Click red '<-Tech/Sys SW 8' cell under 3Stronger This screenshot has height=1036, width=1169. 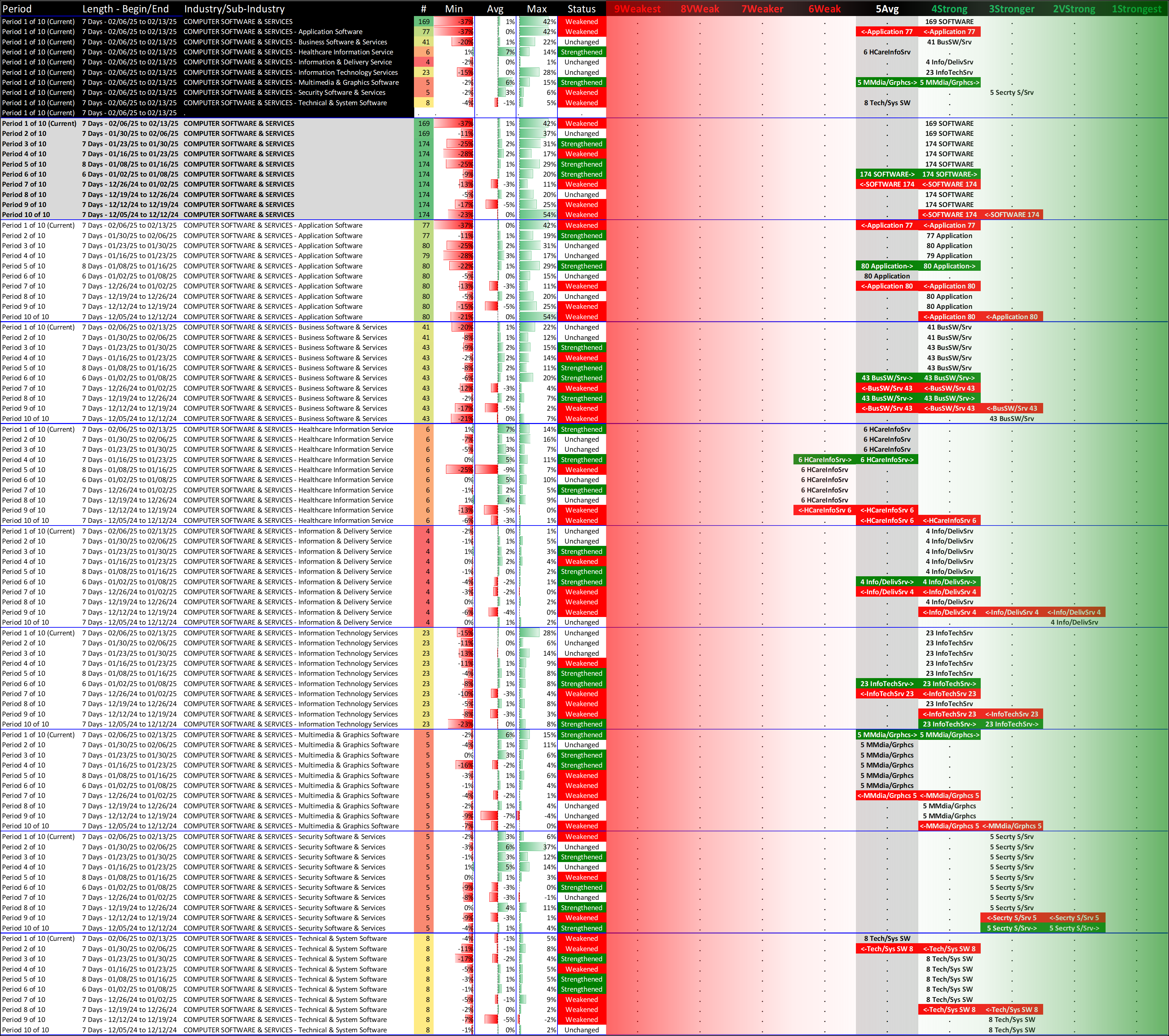pyautogui.click(x=1011, y=1010)
